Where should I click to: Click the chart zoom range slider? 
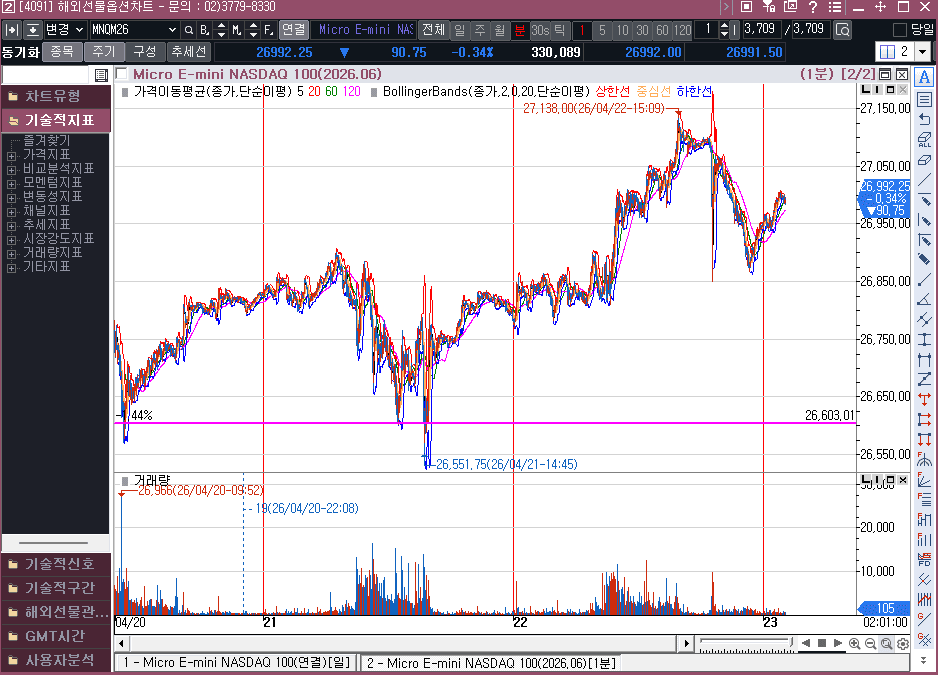pos(740,643)
